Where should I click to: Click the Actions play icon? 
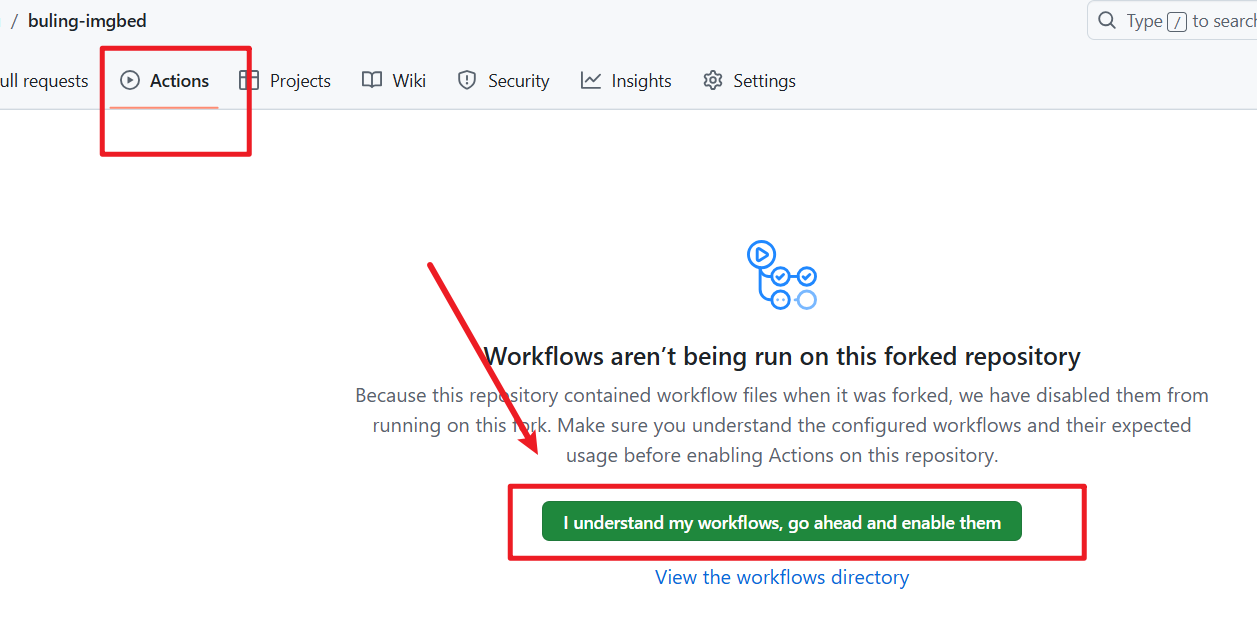[x=130, y=81]
